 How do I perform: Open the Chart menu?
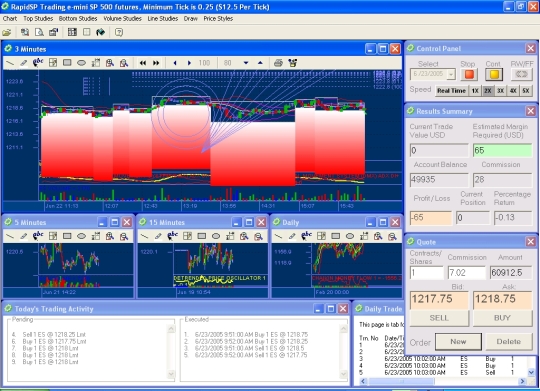tap(10, 19)
